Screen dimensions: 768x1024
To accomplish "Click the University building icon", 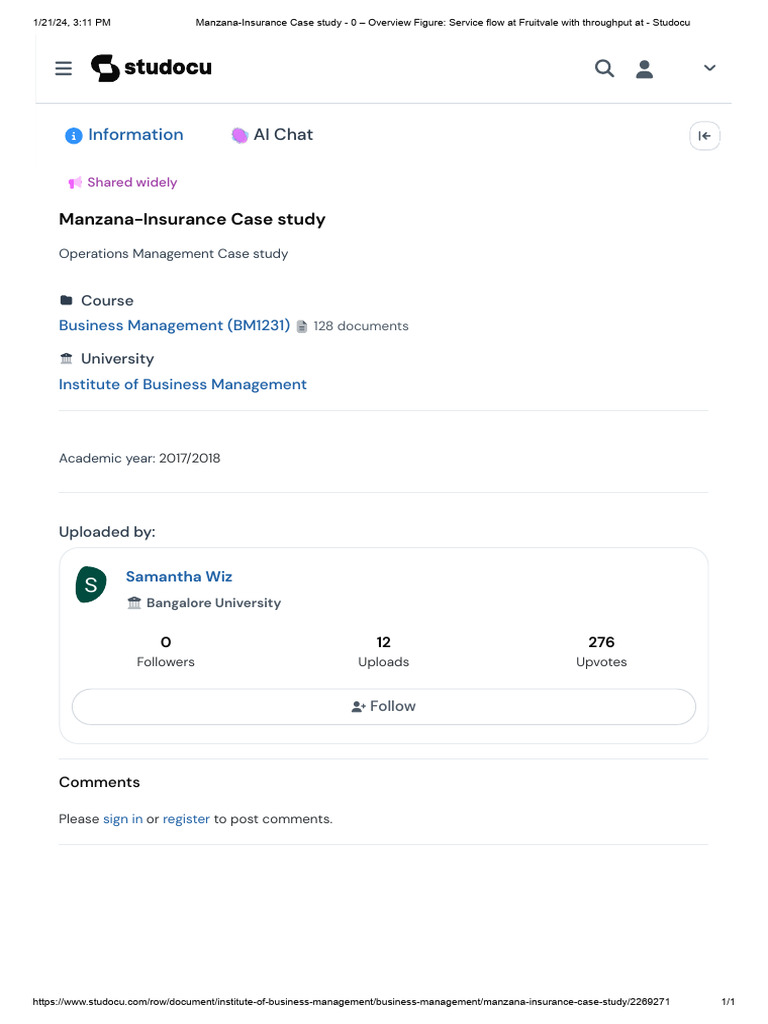I will click(x=66, y=358).
